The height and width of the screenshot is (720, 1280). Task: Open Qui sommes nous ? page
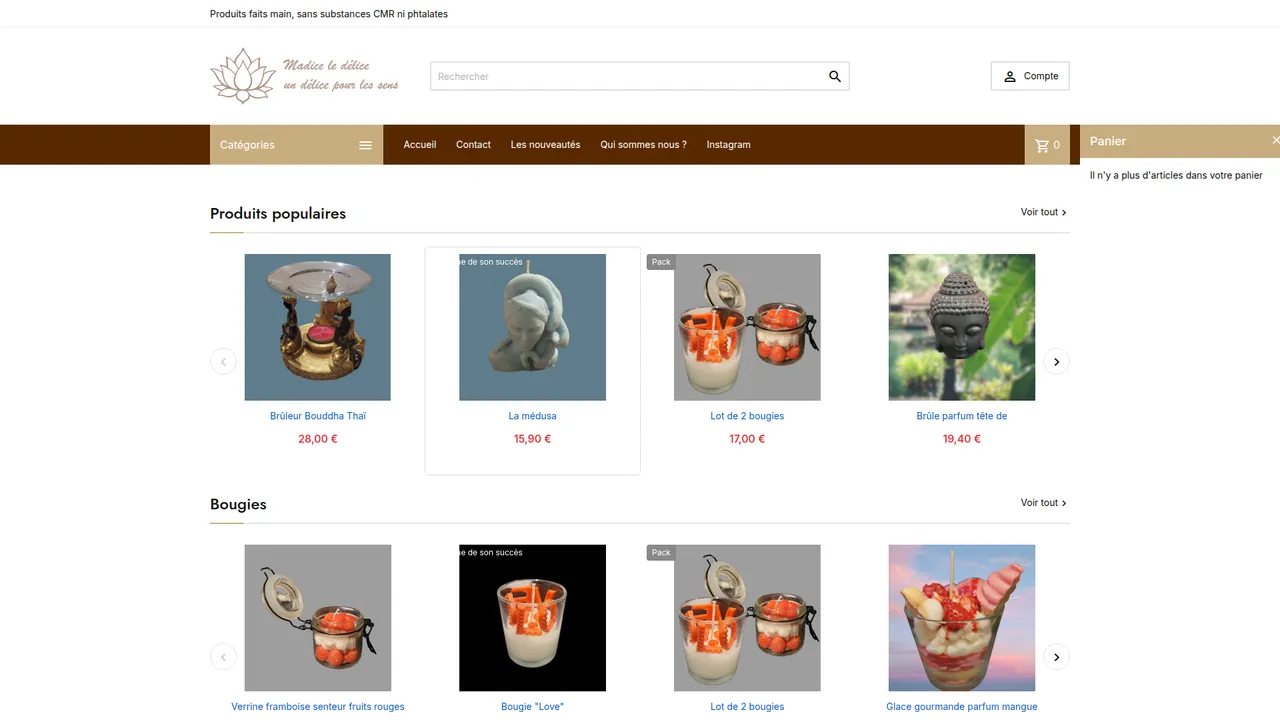pos(643,145)
